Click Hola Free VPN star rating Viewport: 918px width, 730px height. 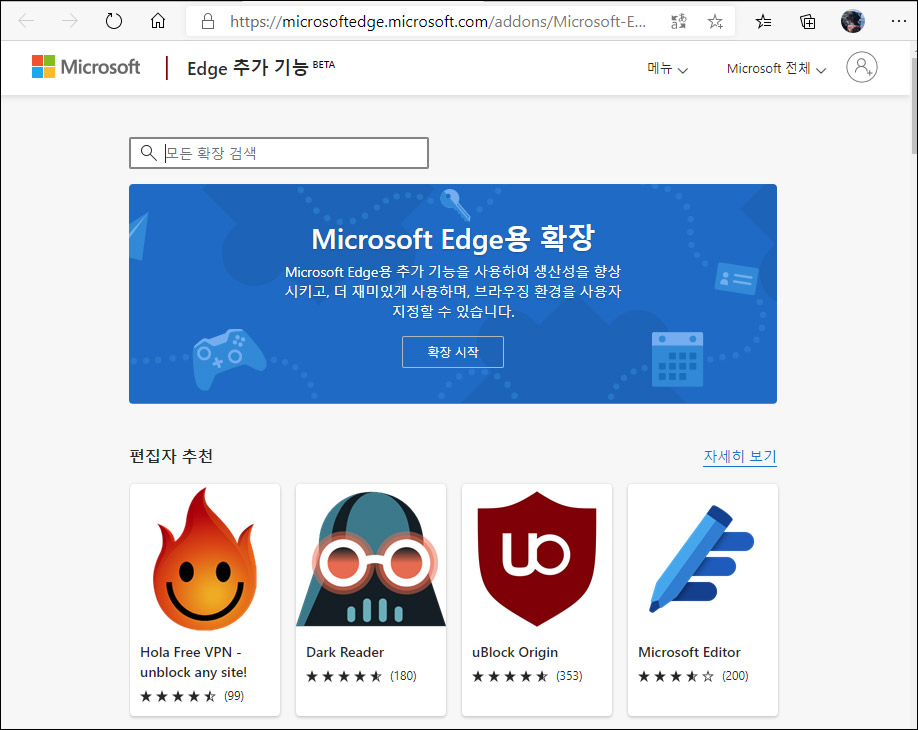click(178, 696)
